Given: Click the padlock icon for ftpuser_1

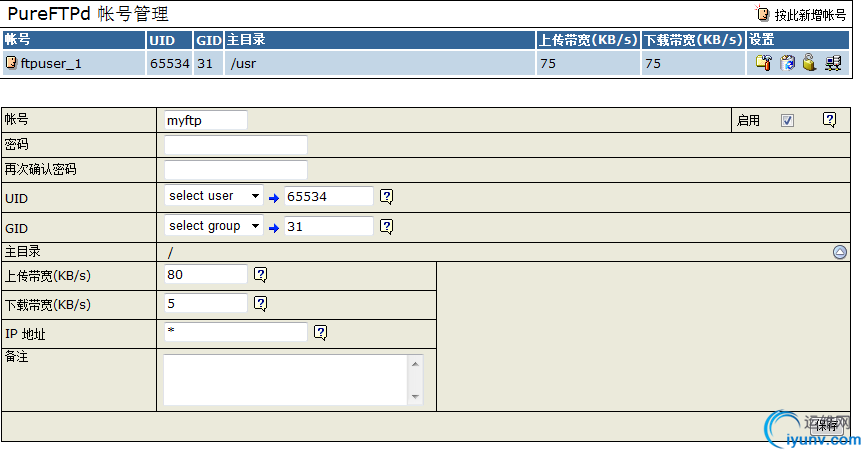Looking at the screenshot, I should (809, 63).
